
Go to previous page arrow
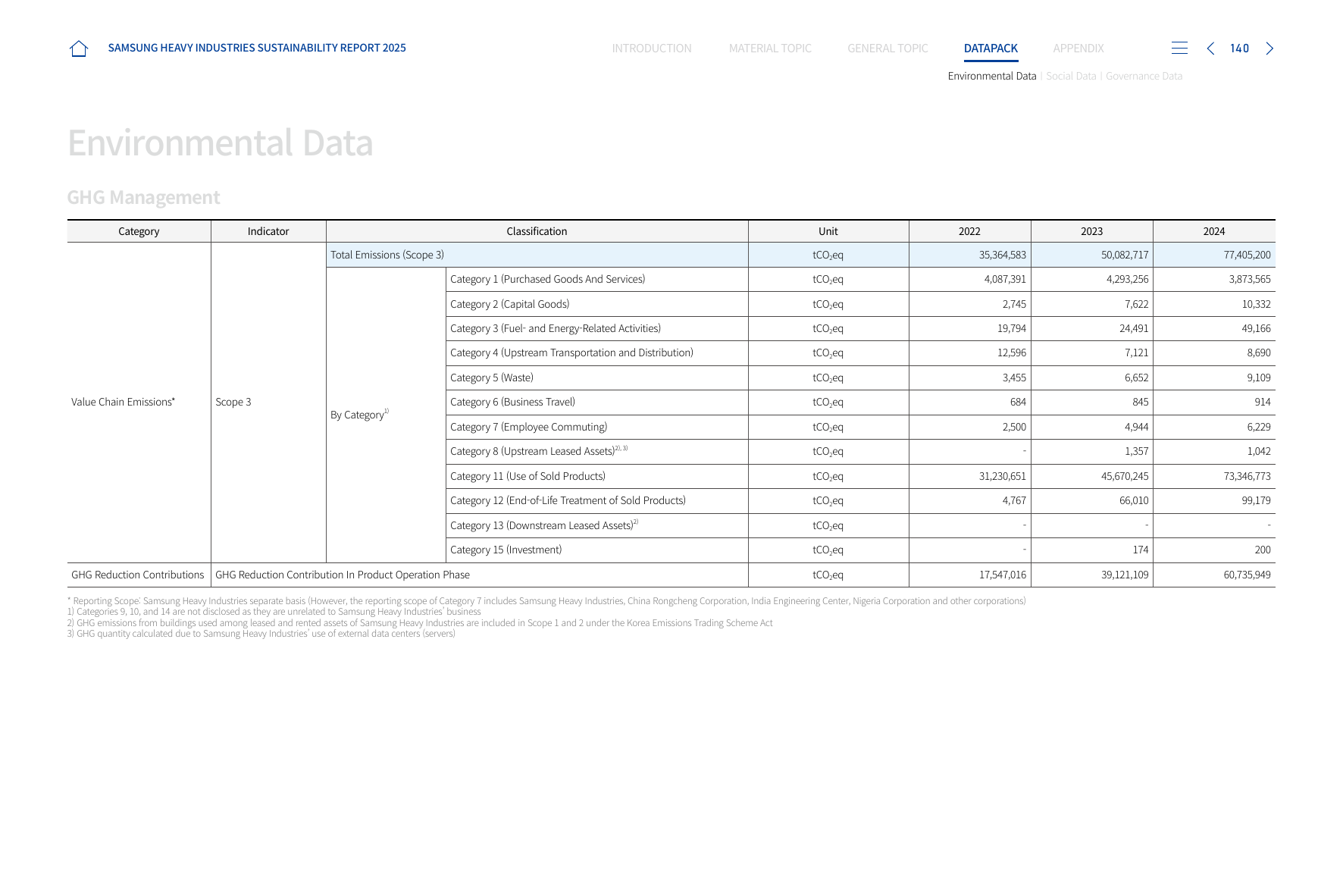1210,49
